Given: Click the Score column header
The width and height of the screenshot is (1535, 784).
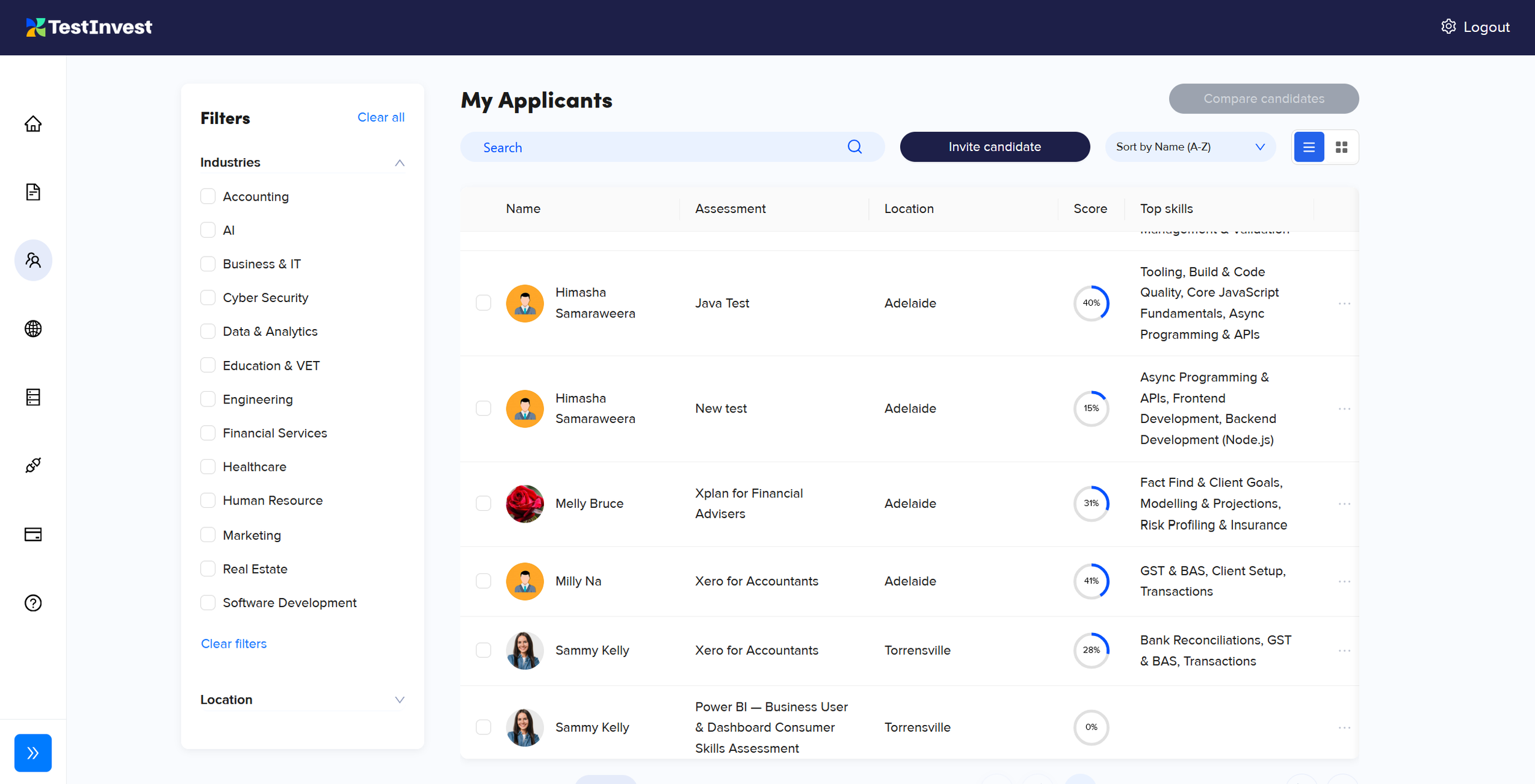Looking at the screenshot, I should pos(1090,209).
